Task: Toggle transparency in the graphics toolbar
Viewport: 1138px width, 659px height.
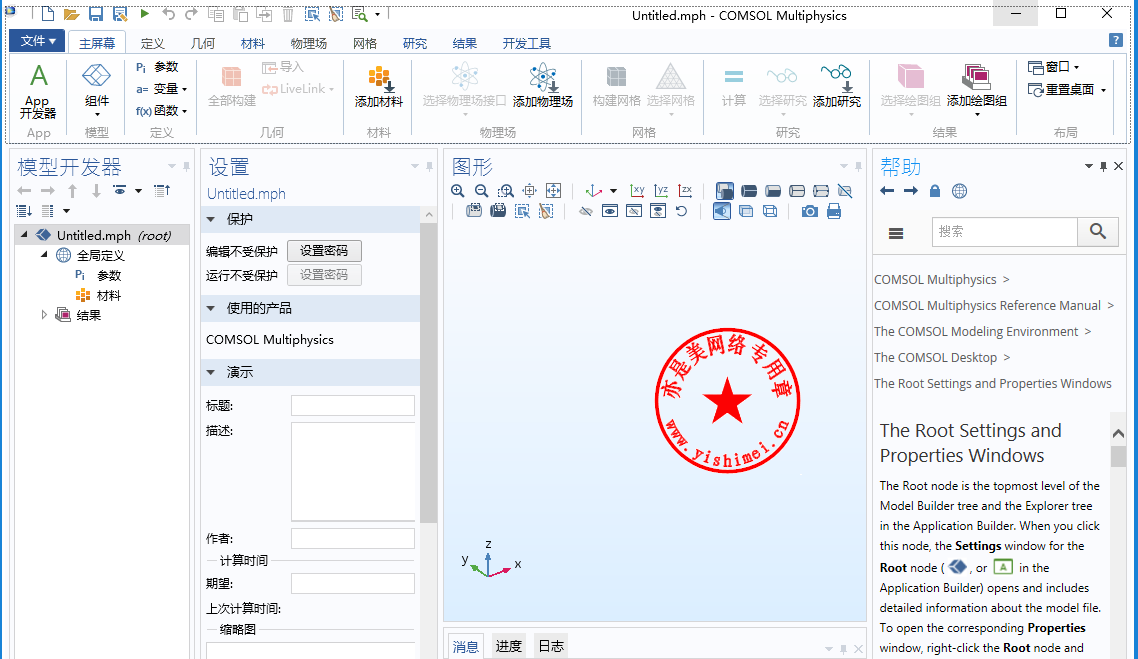Action: [x=746, y=211]
